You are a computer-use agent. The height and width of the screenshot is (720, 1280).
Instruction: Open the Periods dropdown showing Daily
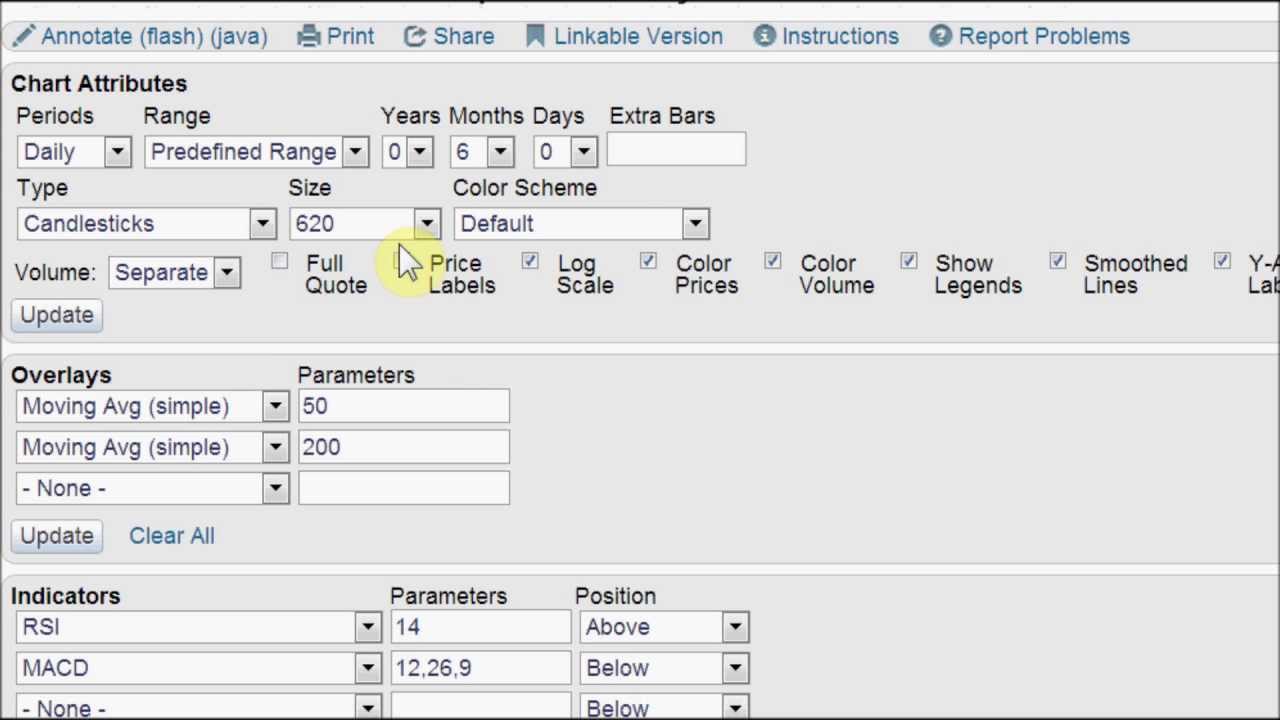pos(74,152)
